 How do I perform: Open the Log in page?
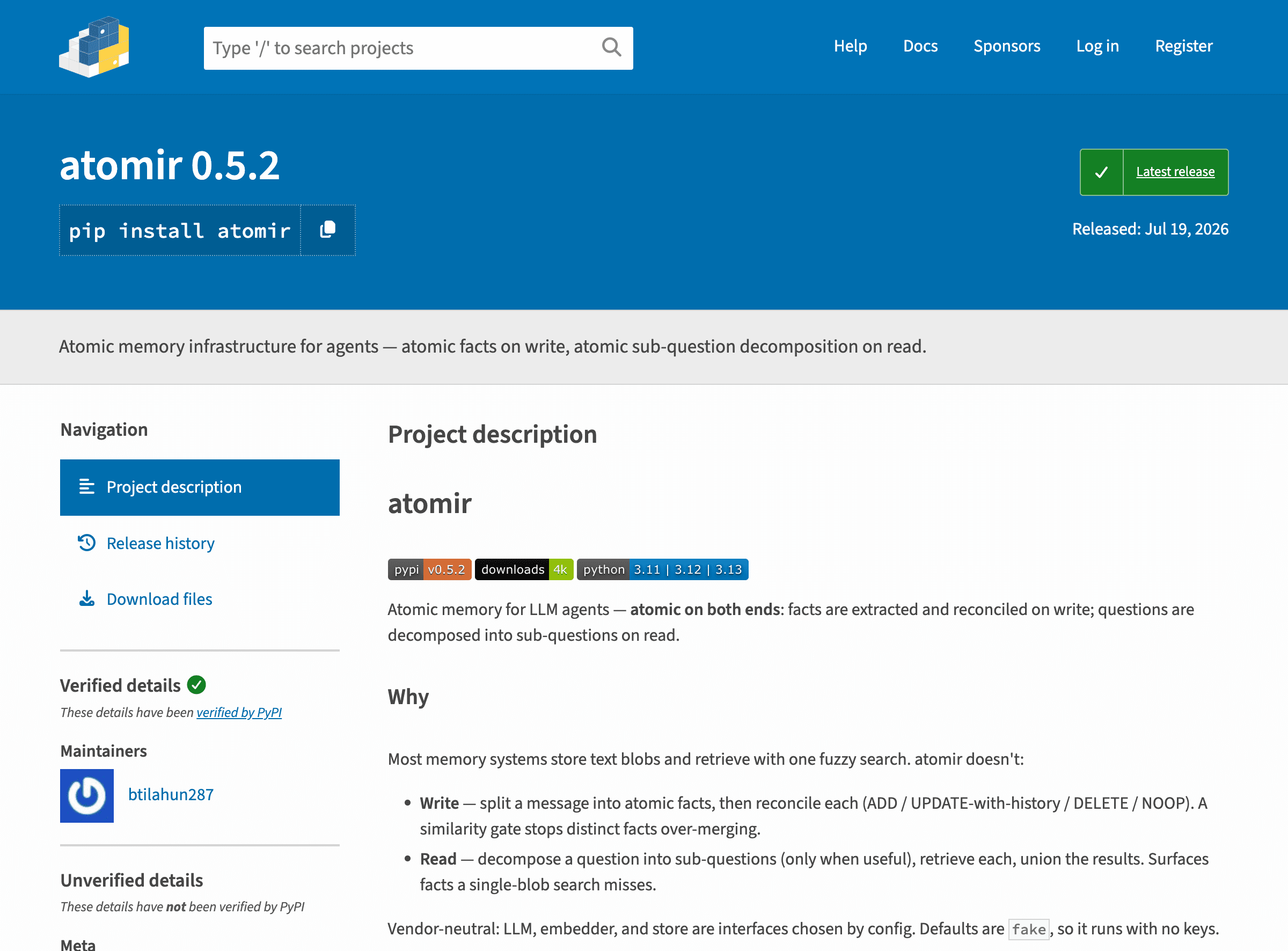1097,46
